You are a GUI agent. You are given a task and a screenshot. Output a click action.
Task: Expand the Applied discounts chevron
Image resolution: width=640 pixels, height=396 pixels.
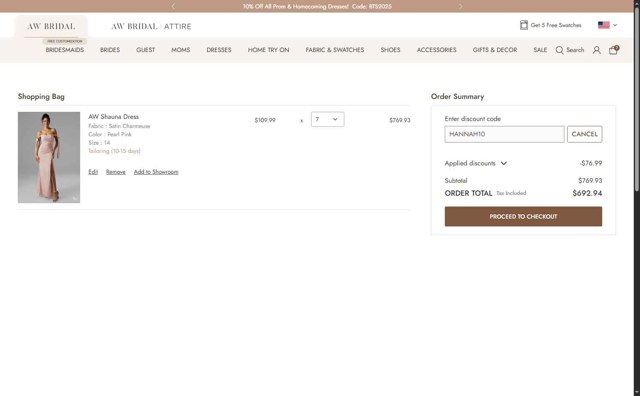(504, 163)
